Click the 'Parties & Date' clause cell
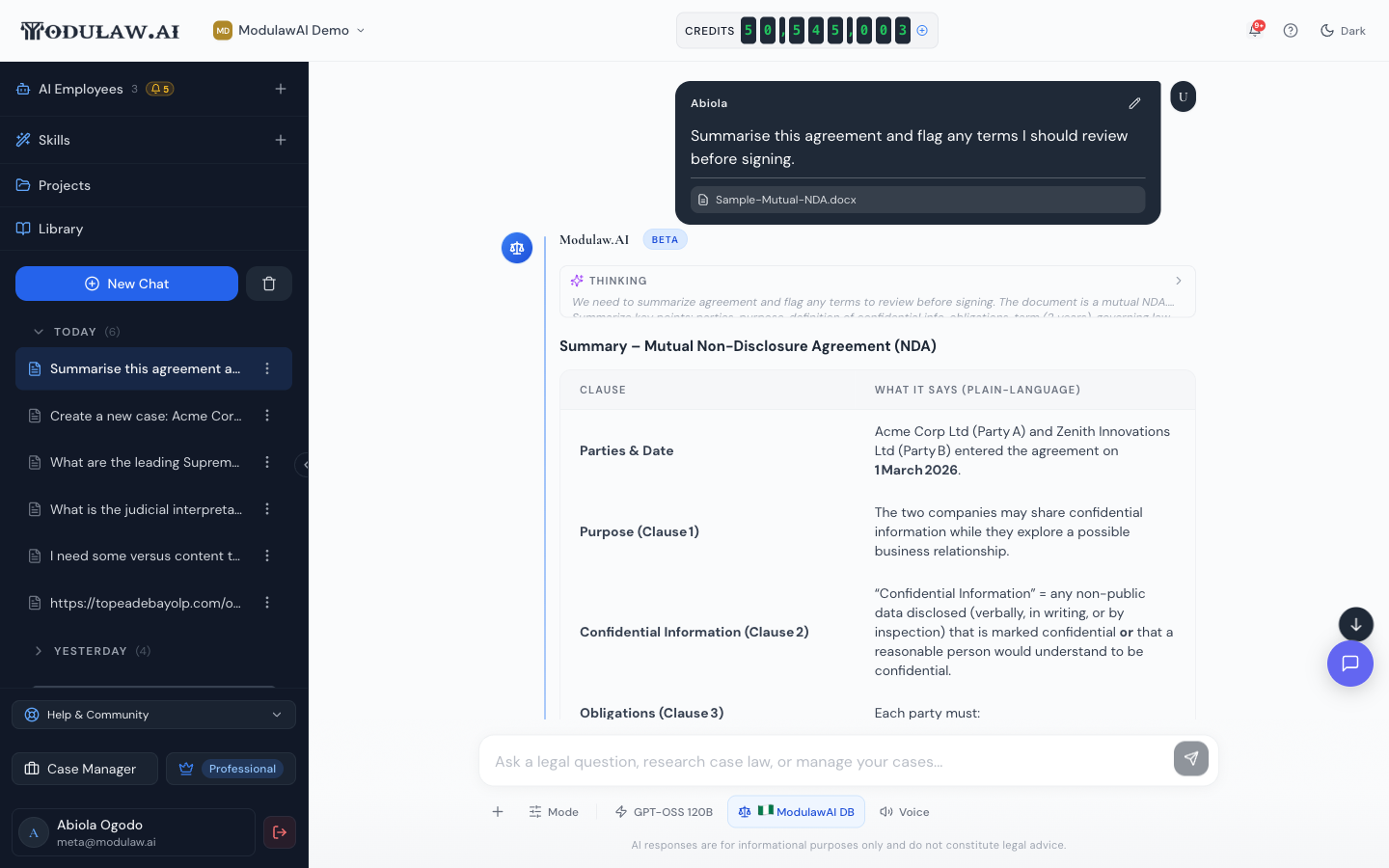The width and height of the screenshot is (1389, 868). (x=627, y=450)
